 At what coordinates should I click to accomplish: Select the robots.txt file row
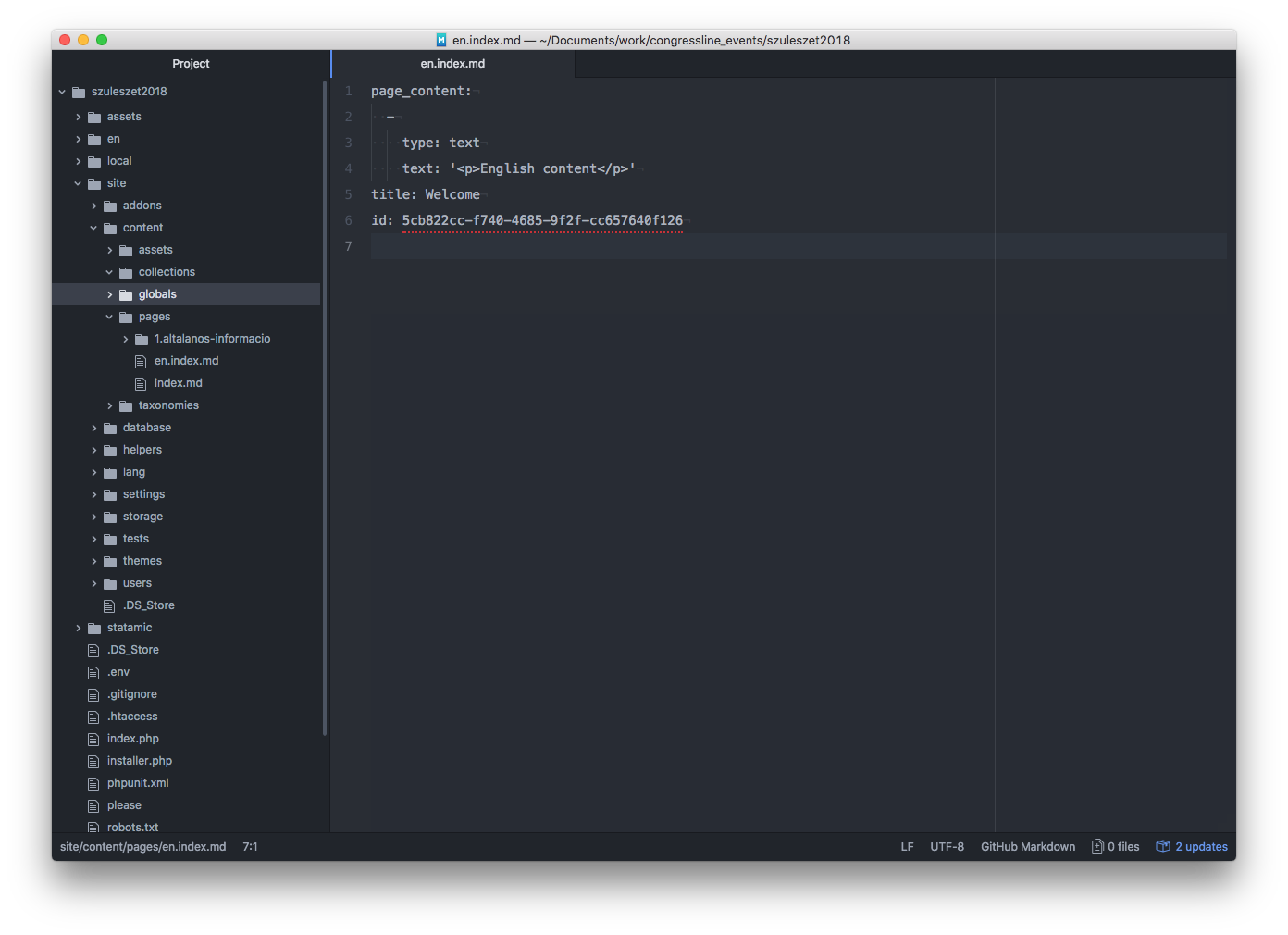(186, 827)
